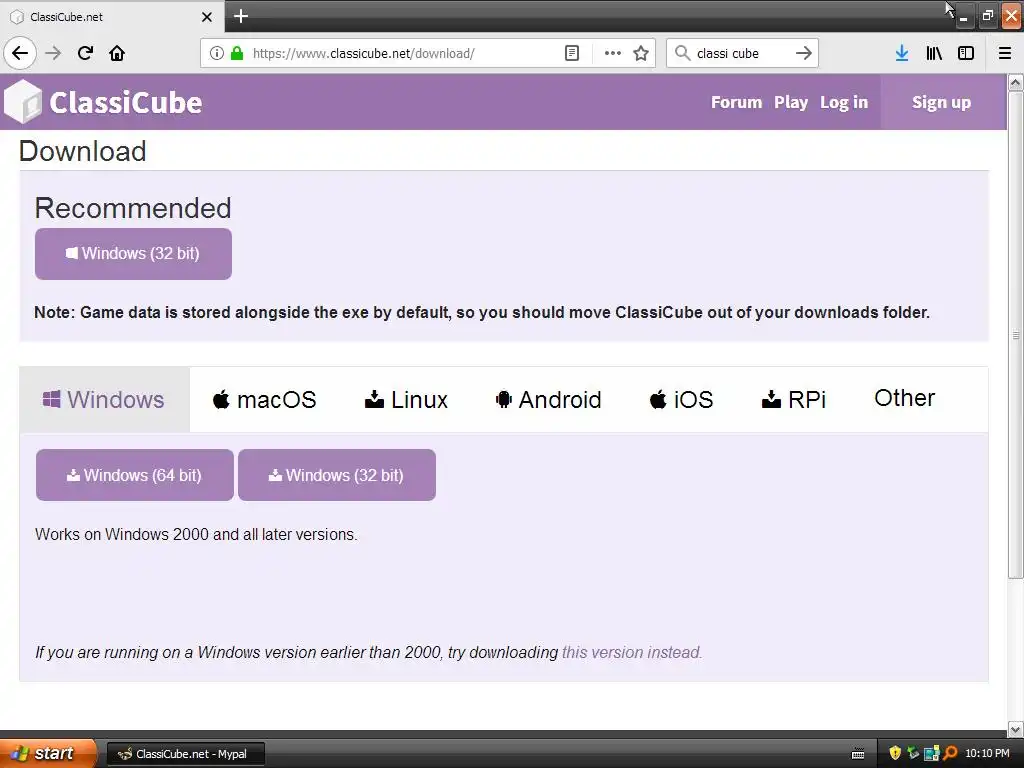Open a new tab with the plus button
Image resolution: width=1024 pixels, height=768 pixels.
[x=241, y=16]
